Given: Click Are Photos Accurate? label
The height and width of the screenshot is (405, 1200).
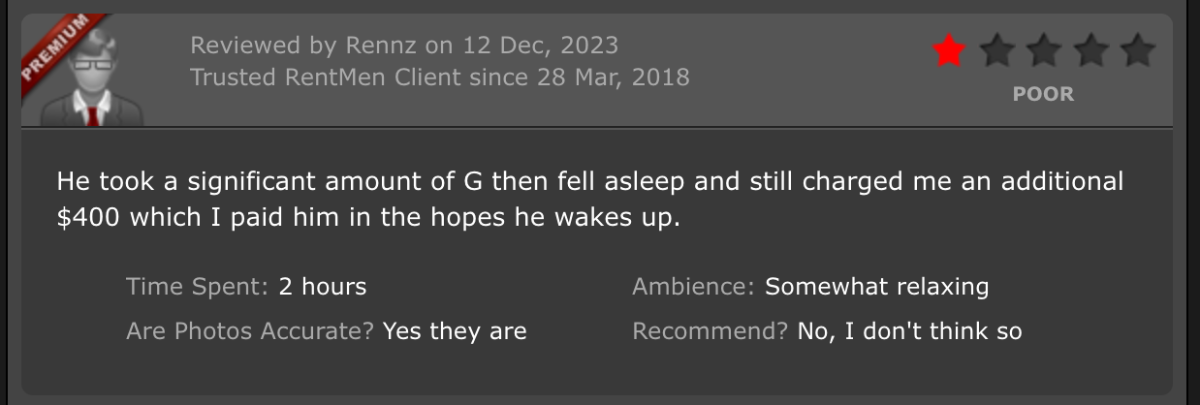Looking at the screenshot, I should click(x=250, y=331).
